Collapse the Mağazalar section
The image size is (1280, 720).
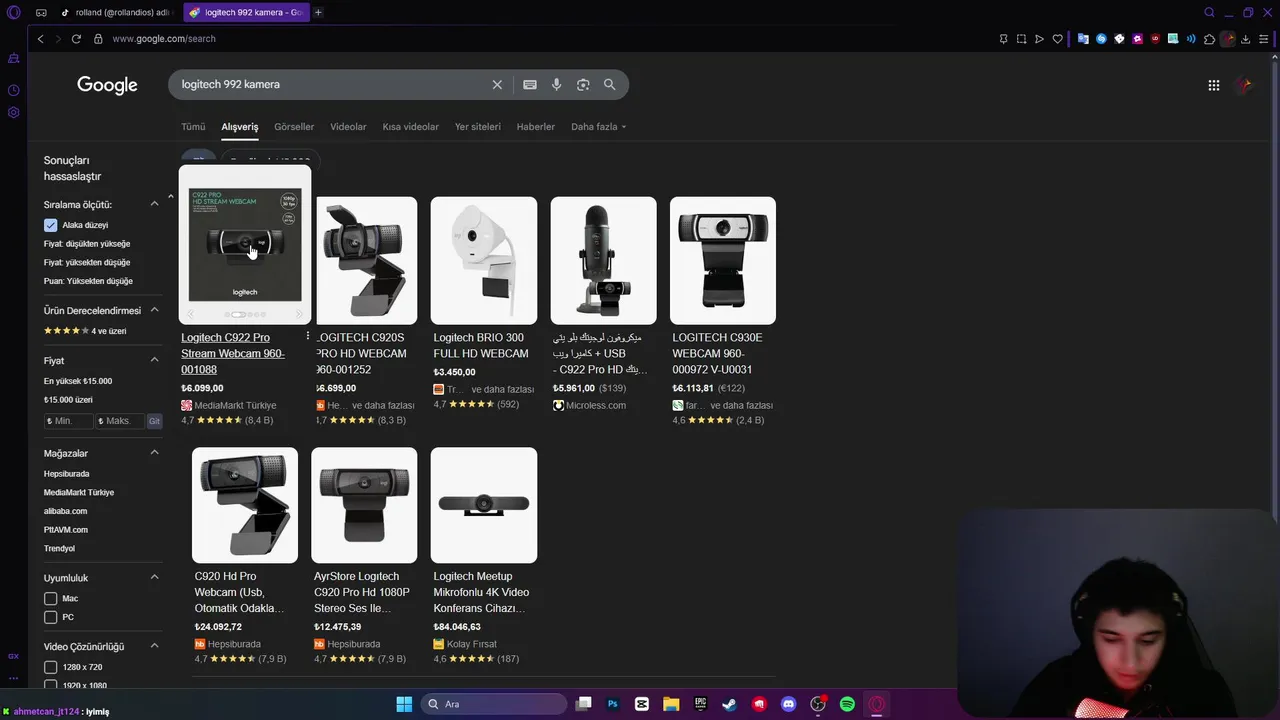pyautogui.click(x=155, y=453)
